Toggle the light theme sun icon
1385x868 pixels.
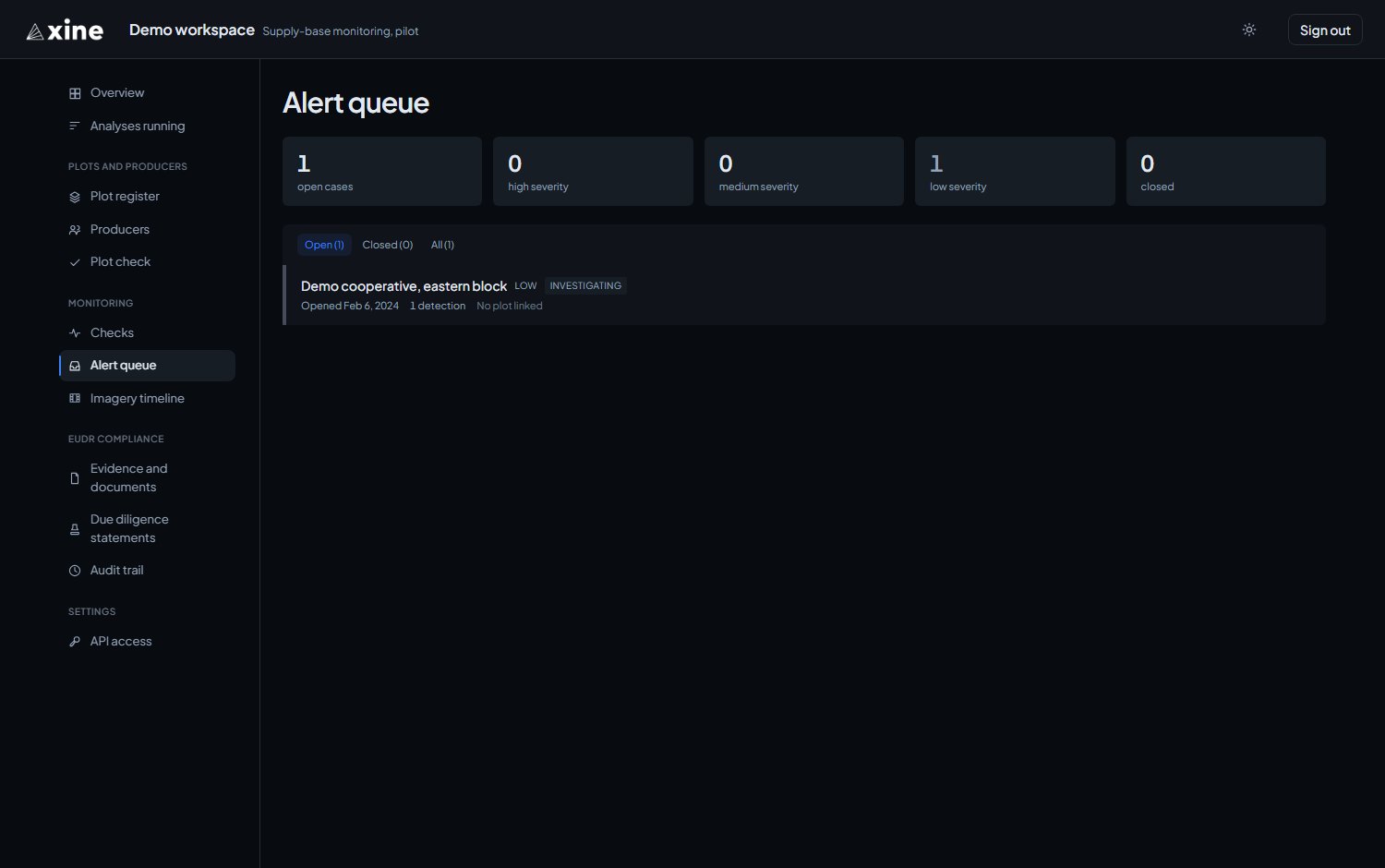tap(1249, 30)
